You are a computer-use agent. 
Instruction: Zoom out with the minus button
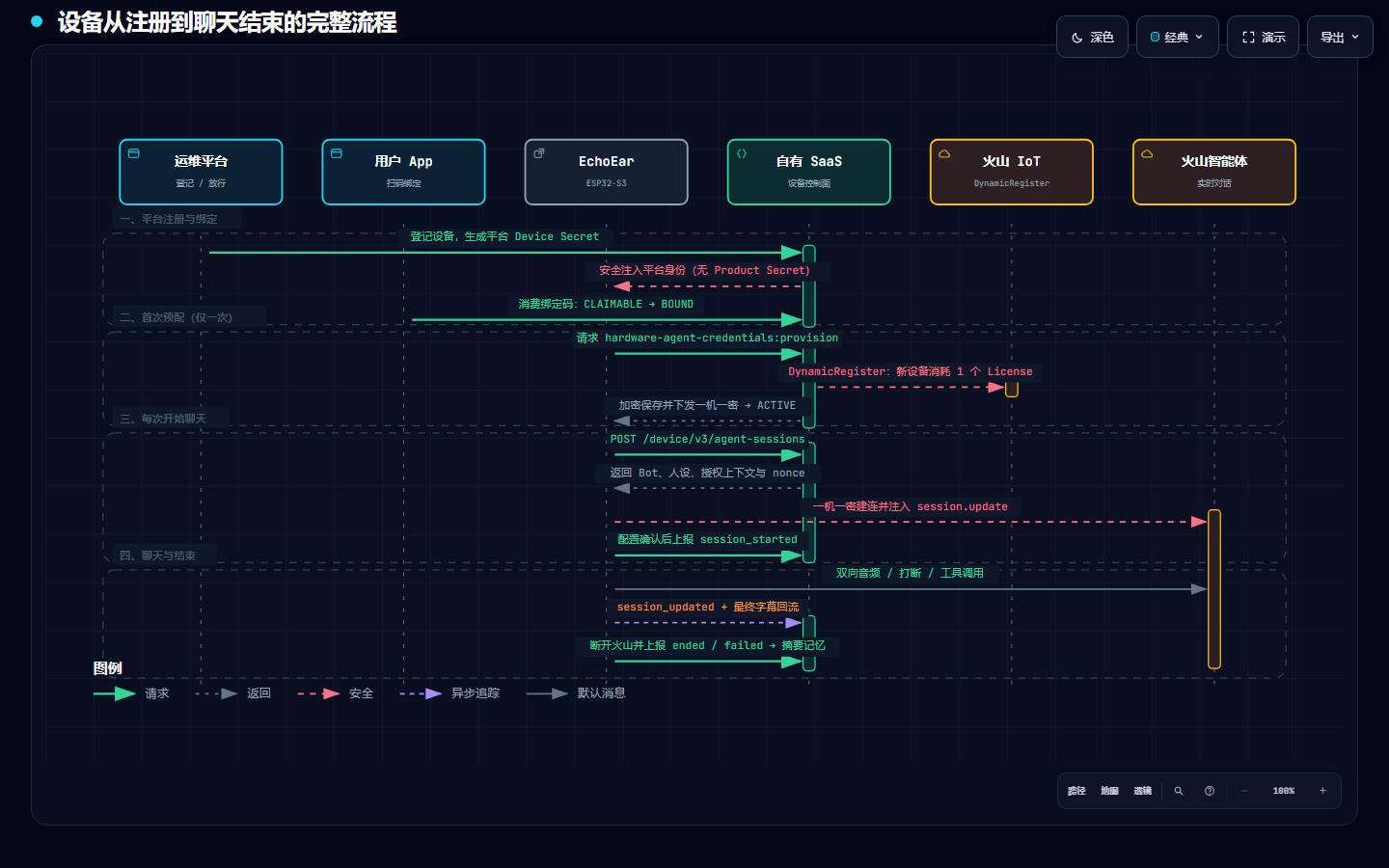1244,791
